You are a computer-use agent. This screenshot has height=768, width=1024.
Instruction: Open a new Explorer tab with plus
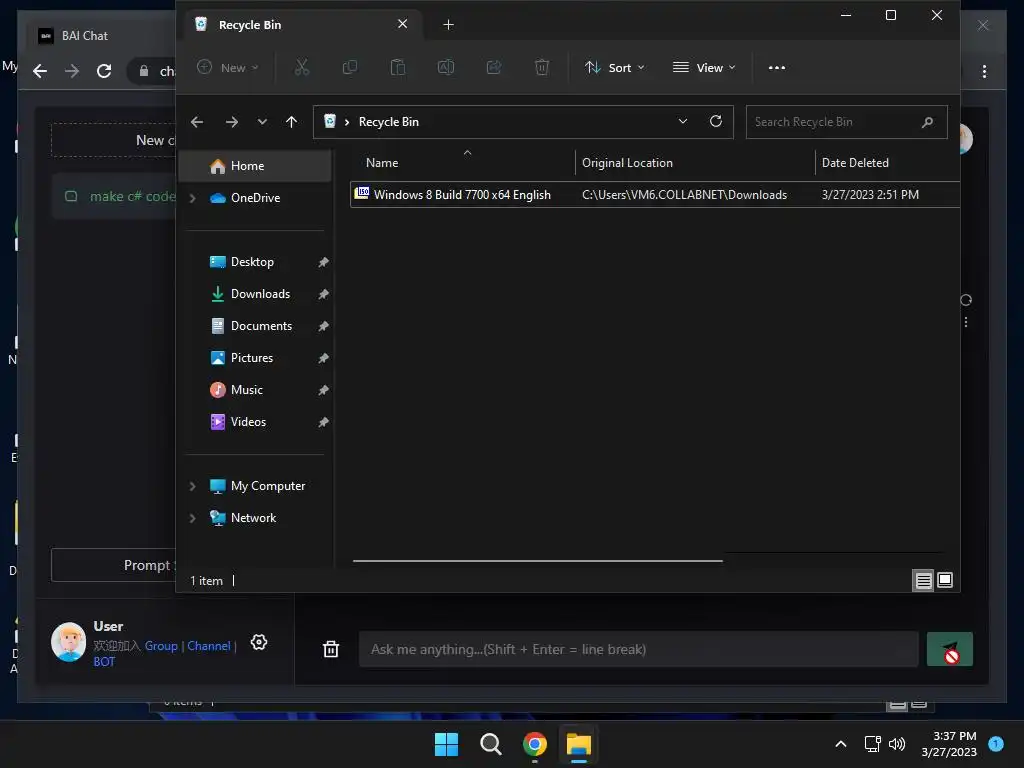point(448,25)
